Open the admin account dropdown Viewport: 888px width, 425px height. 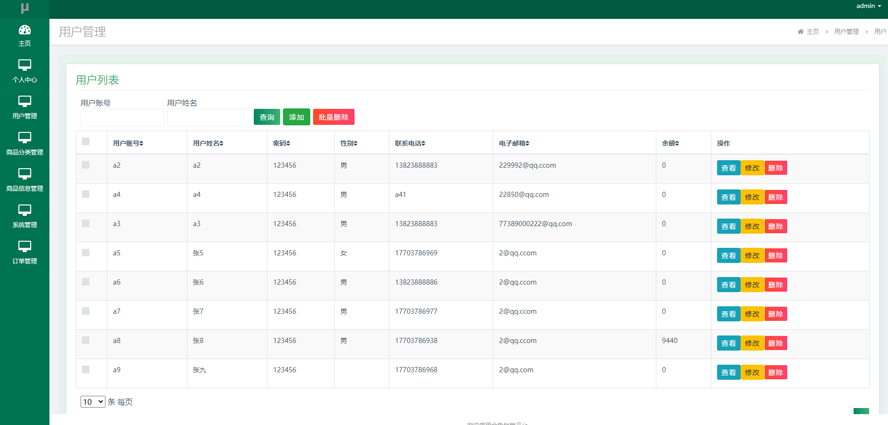(868, 6)
